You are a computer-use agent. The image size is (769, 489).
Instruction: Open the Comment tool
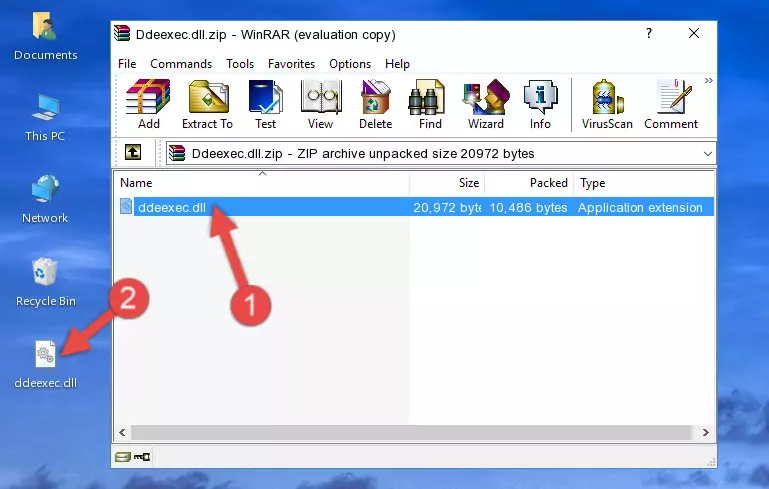click(671, 104)
